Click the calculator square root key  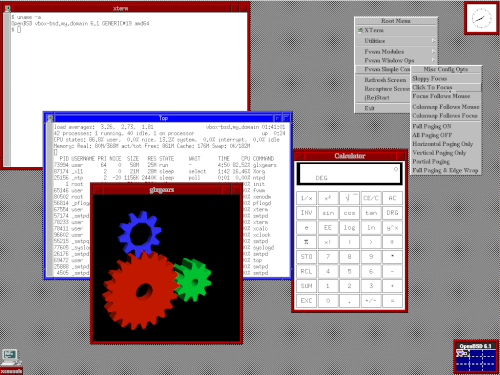tap(349, 198)
